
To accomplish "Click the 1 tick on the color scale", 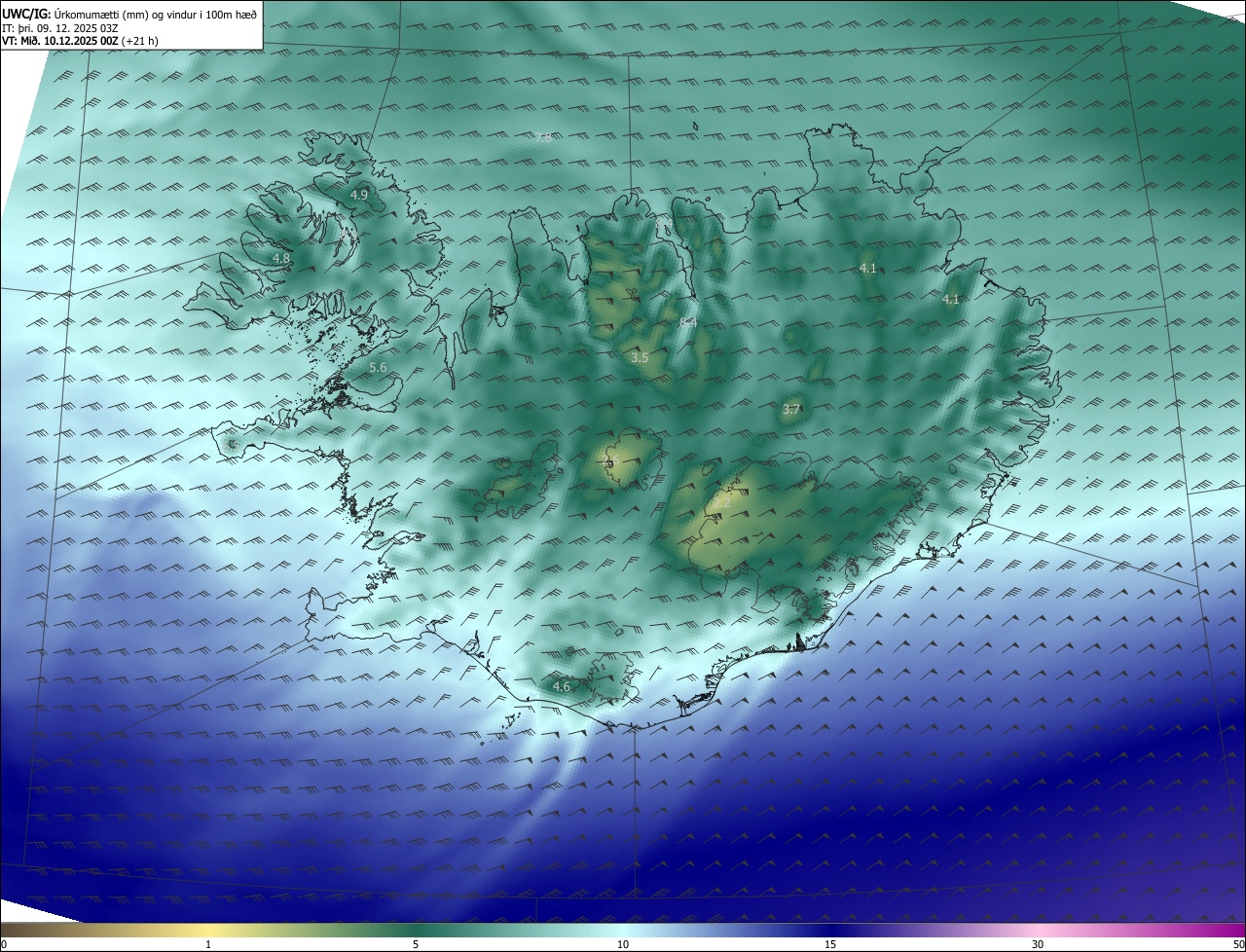I will [x=208, y=944].
